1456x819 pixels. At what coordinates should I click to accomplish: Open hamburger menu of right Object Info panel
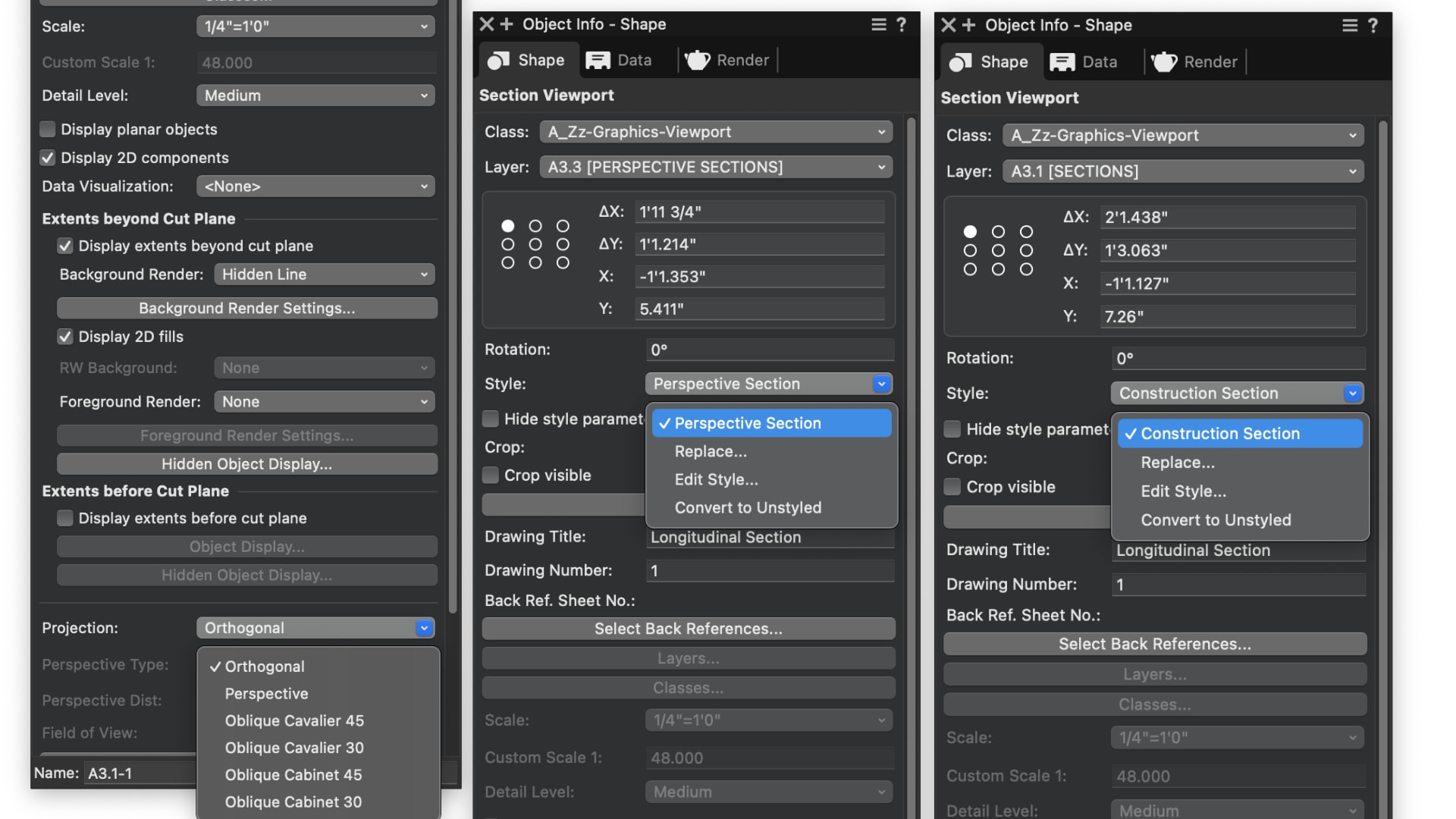pyautogui.click(x=1350, y=26)
